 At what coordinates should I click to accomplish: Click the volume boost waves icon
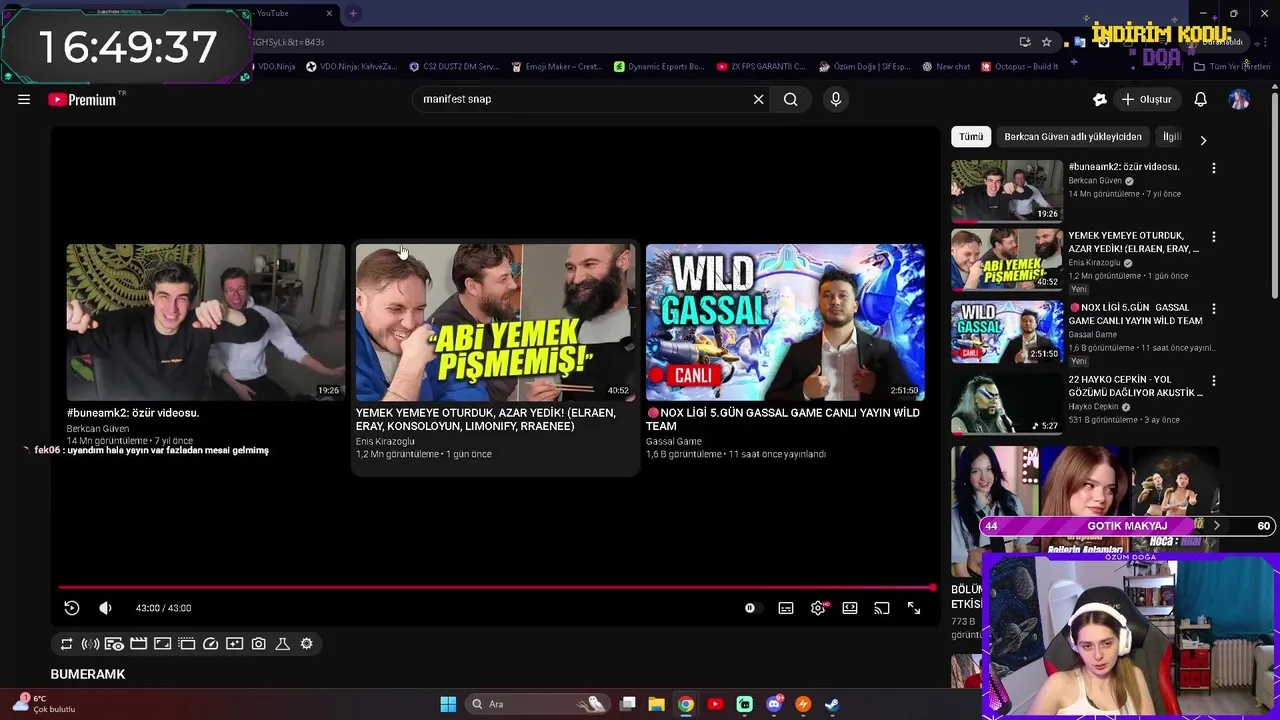click(x=90, y=644)
